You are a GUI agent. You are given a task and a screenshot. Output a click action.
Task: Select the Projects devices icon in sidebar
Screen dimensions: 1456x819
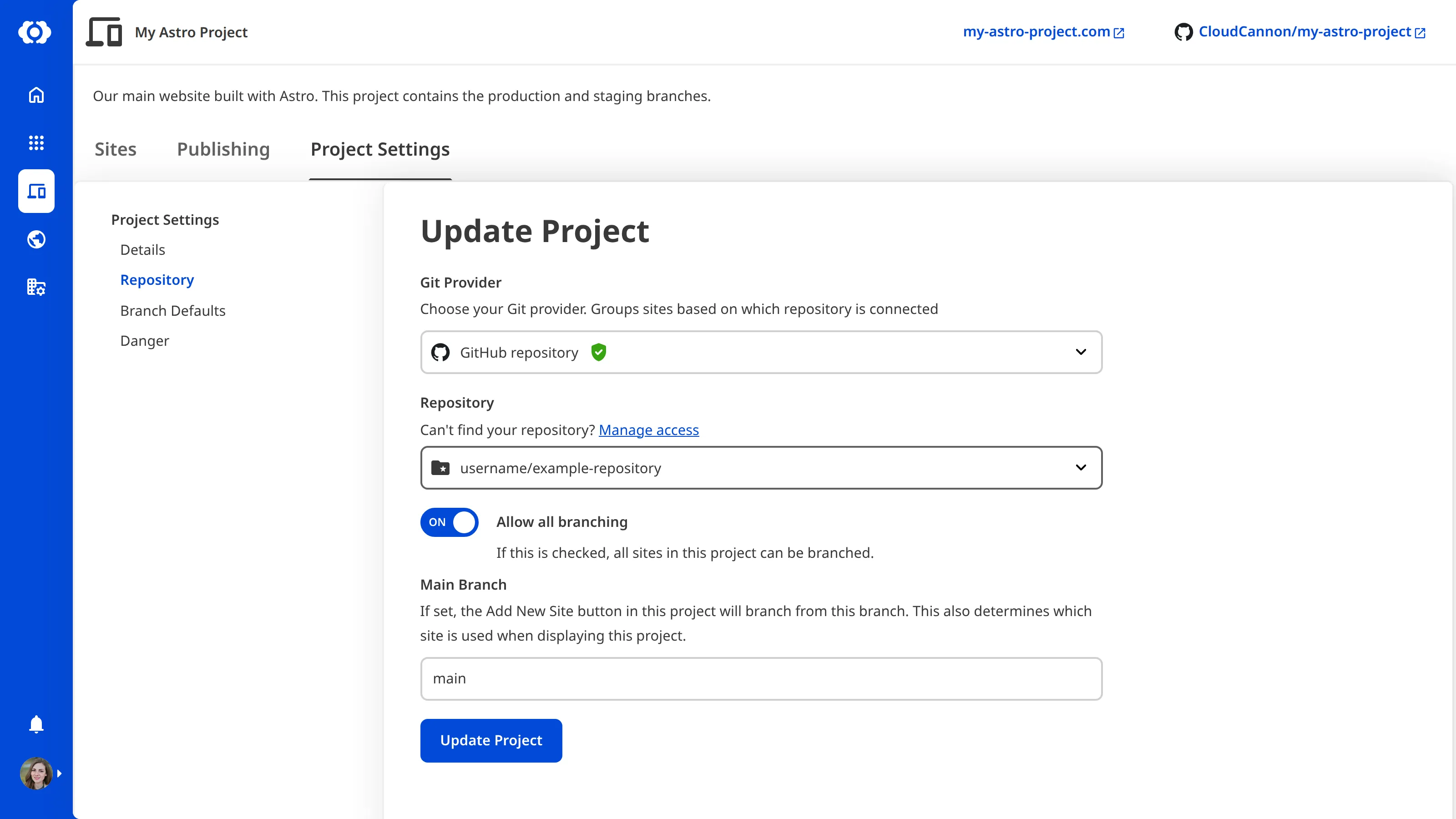[36, 191]
